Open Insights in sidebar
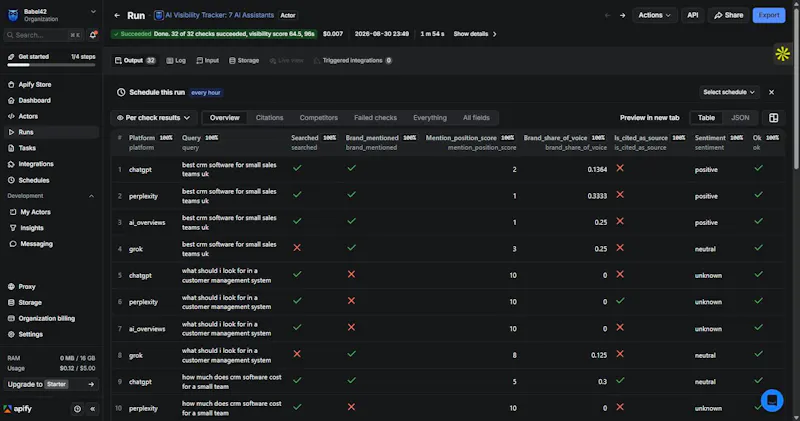 click(50, 228)
